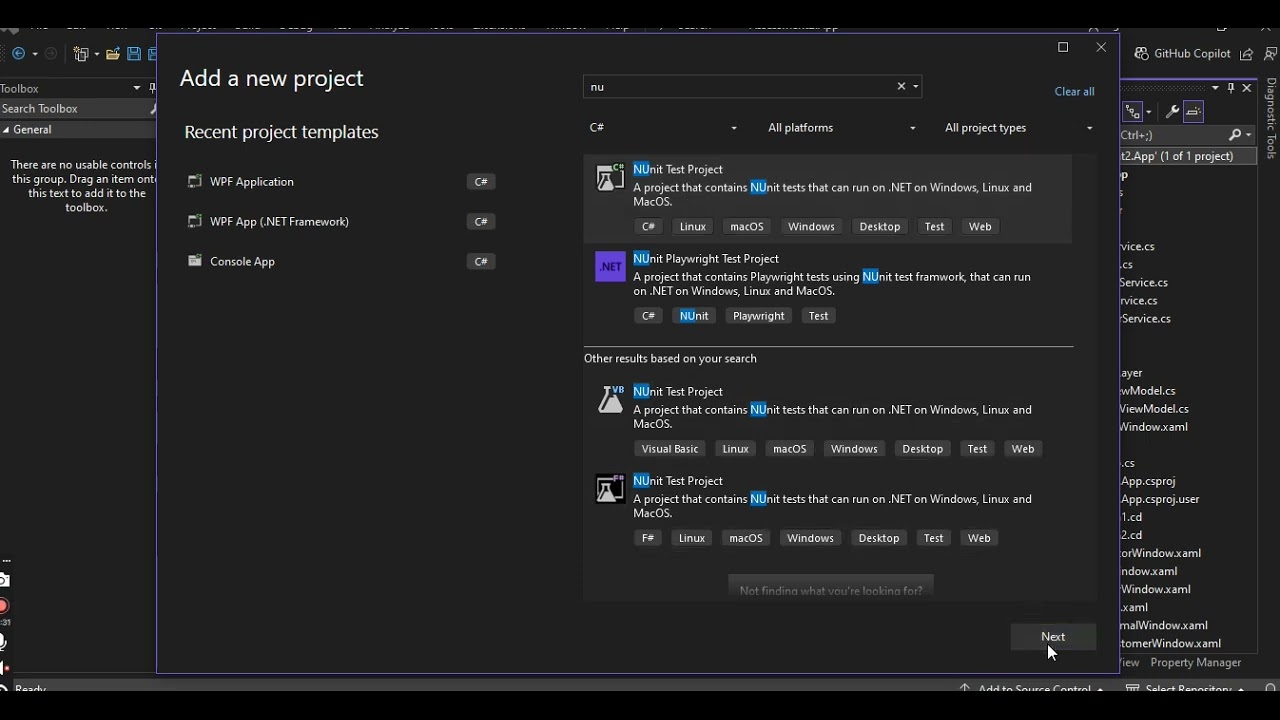The width and height of the screenshot is (1280, 720).
Task: Open the Diagnostic Tools side tab
Action: click(1271, 119)
